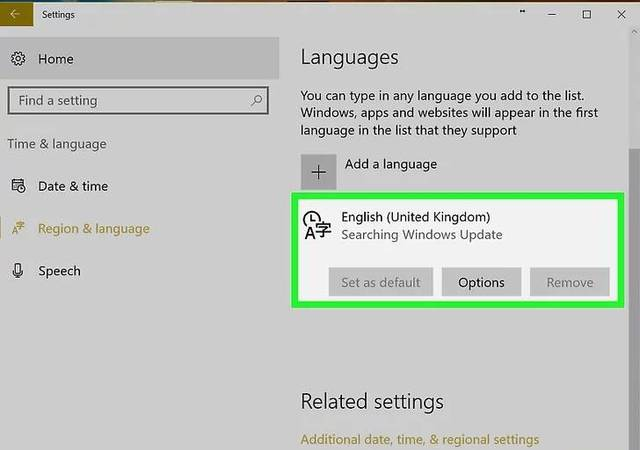The width and height of the screenshot is (640, 450).
Task: Close the Settings window
Action: (x=621, y=14)
